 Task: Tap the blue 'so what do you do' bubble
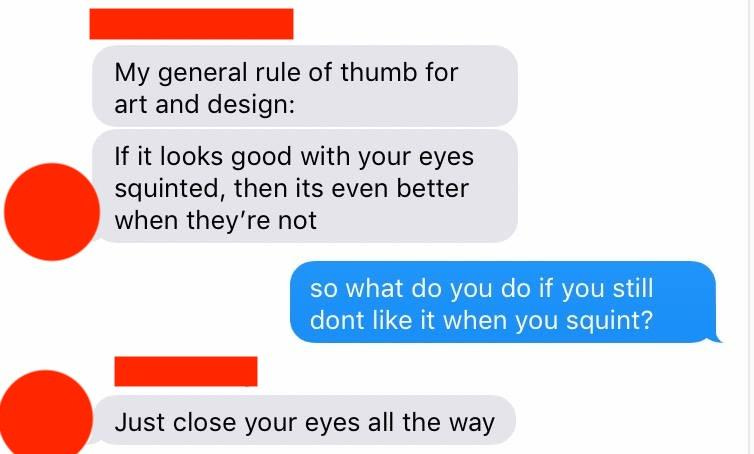(503, 302)
